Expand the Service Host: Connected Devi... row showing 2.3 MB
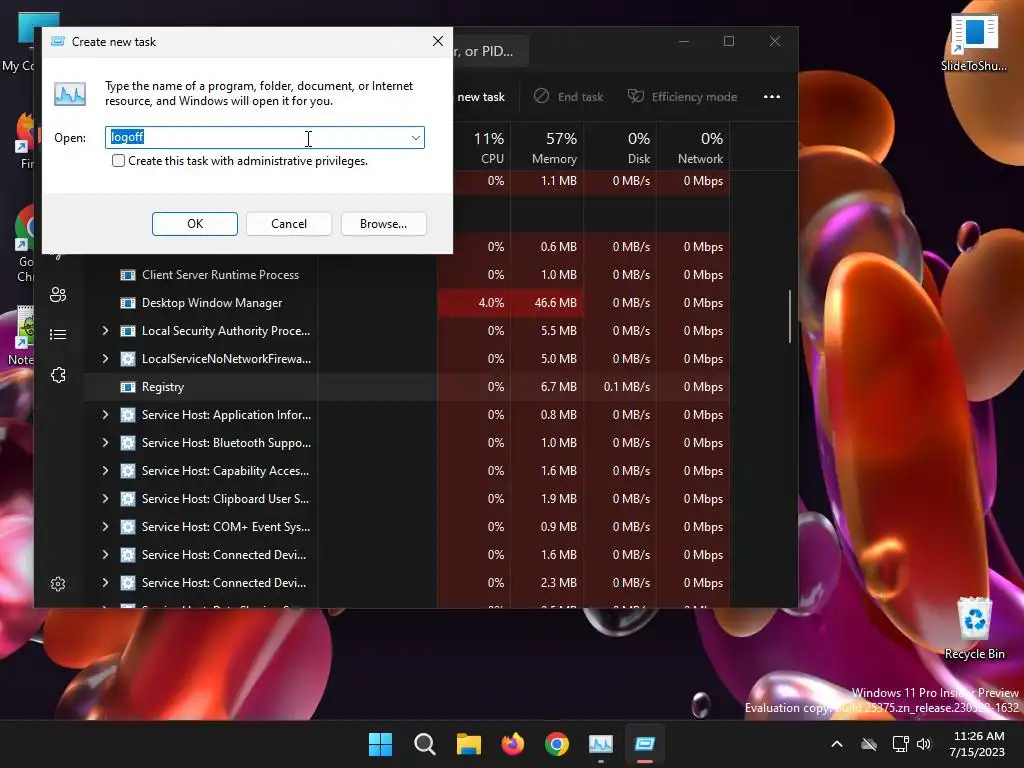 click(105, 583)
